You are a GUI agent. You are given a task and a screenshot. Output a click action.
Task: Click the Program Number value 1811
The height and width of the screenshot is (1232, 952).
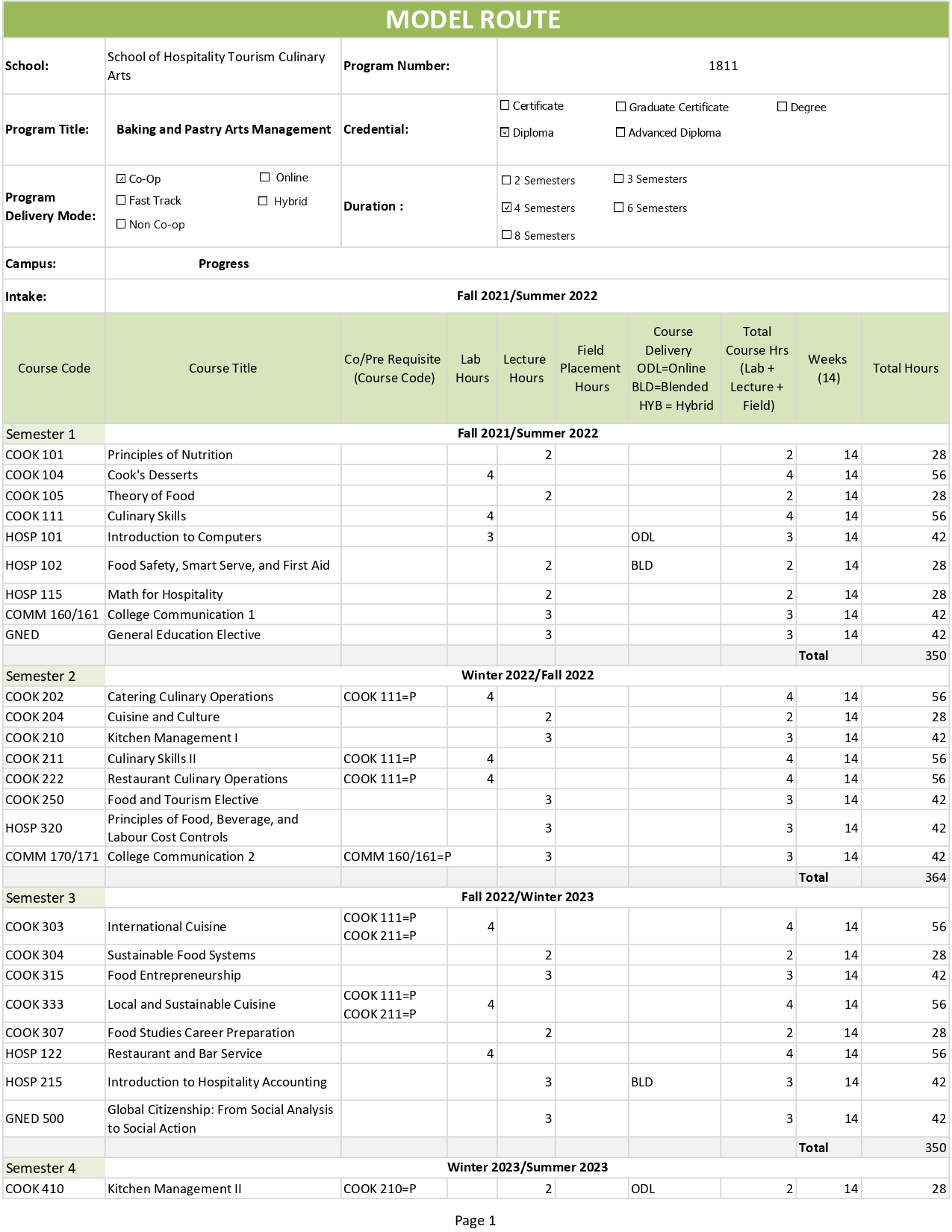(723, 66)
